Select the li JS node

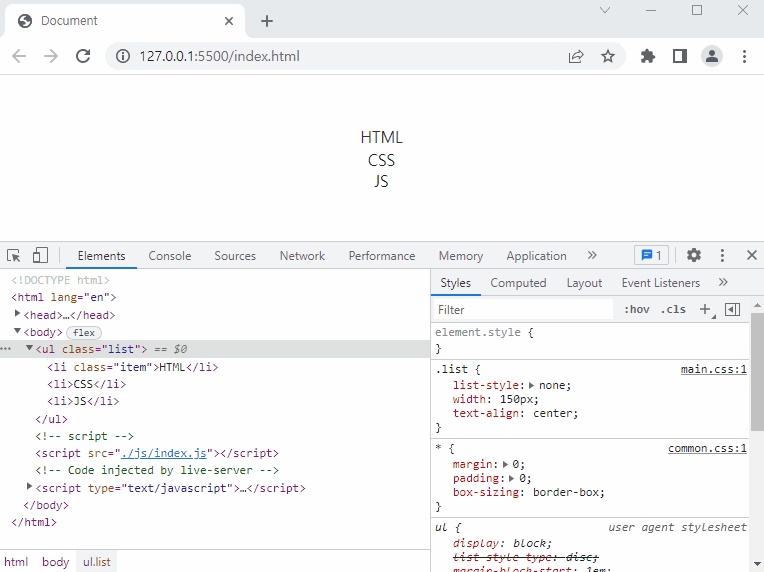click(x=83, y=401)
